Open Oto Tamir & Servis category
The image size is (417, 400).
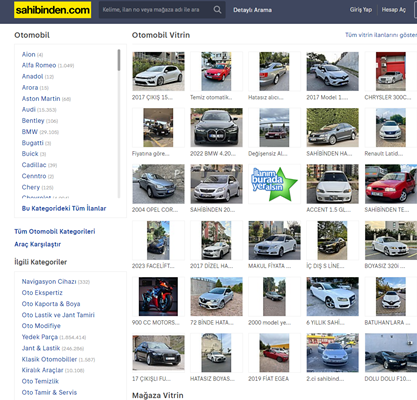(49, 392)
